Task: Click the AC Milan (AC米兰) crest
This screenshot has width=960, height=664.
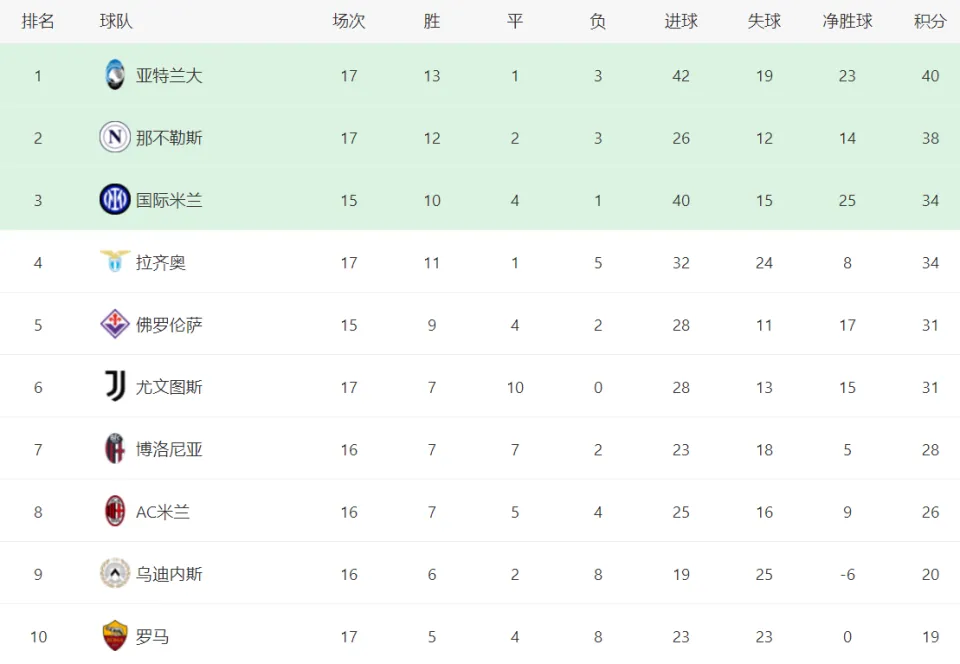Action: point(114,511)
